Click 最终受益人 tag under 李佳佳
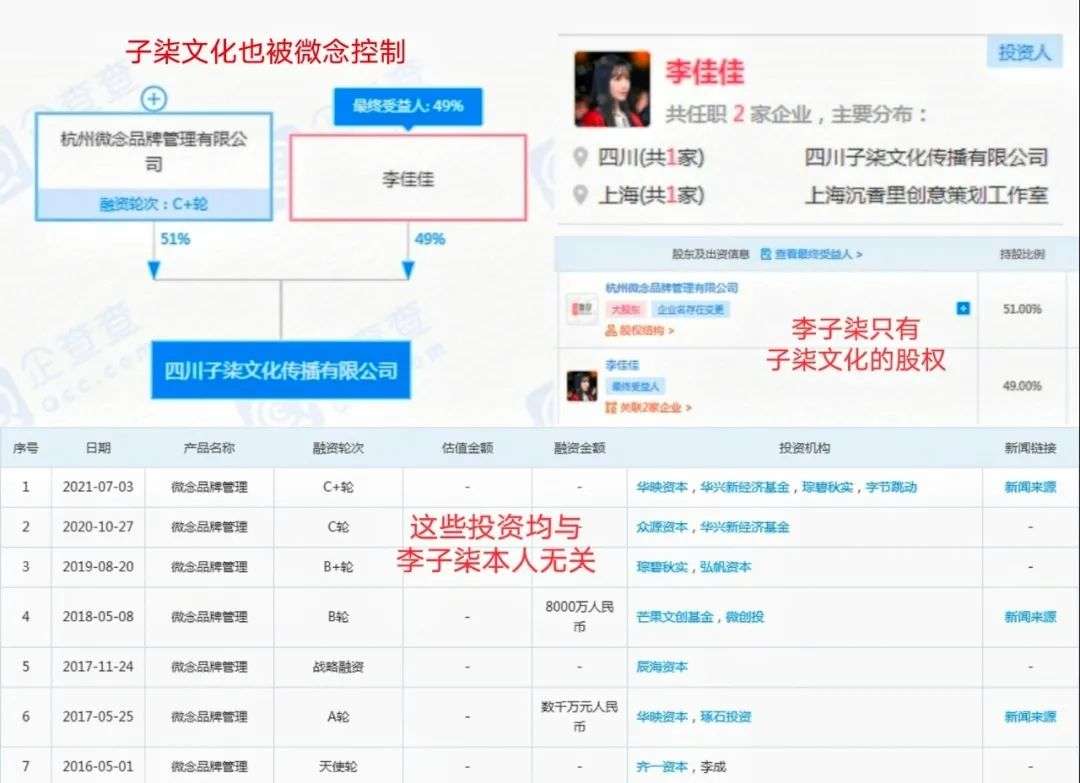The height and width of the screenshot is (783, 1080). [634, 386]
